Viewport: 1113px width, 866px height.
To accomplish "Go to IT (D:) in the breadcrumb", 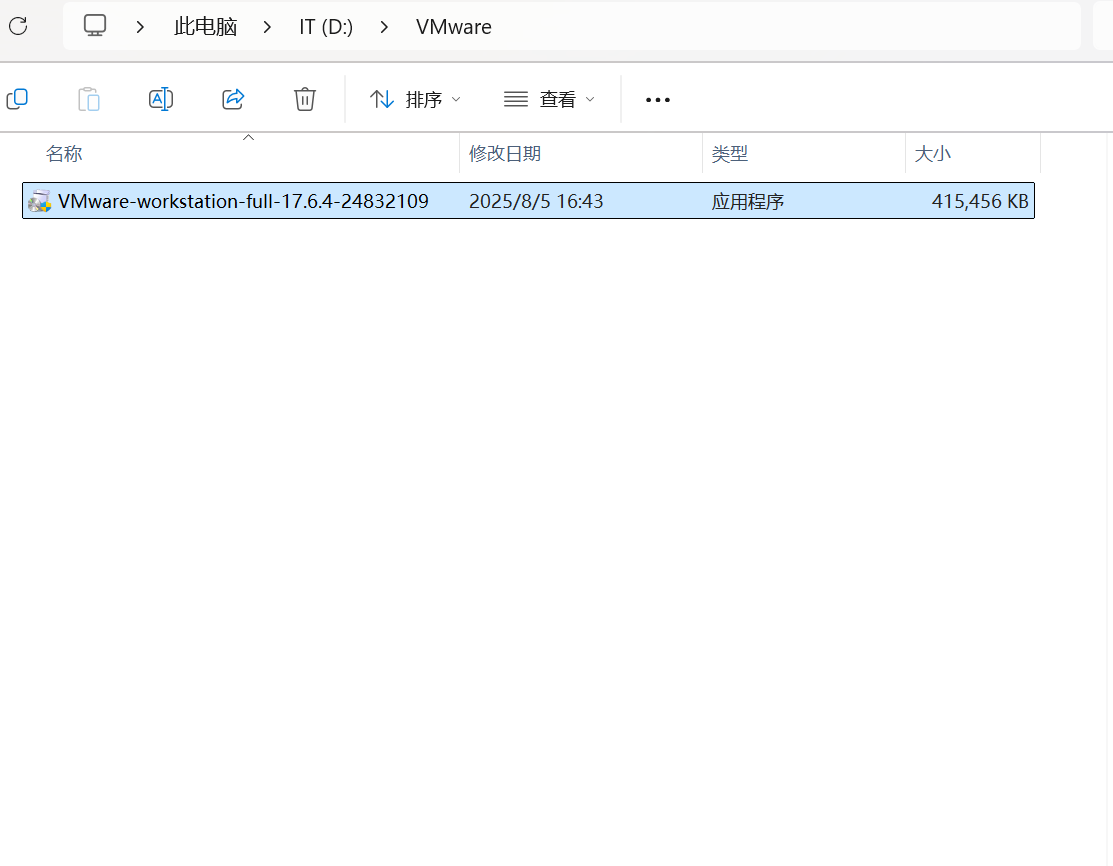I will tap(326, 27).
